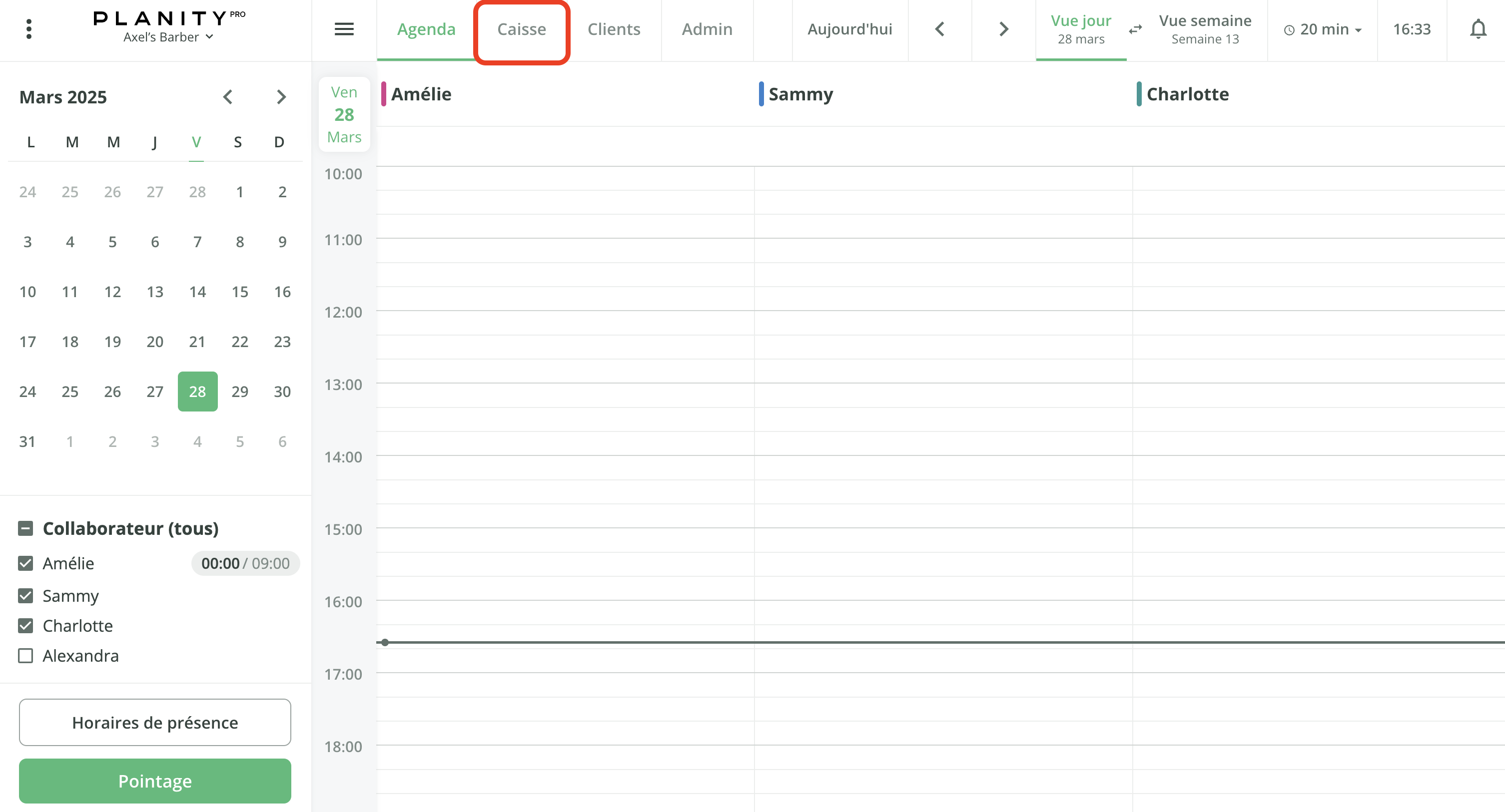Open the Caisse tab
1505x812 pixels.
[521, 29]
